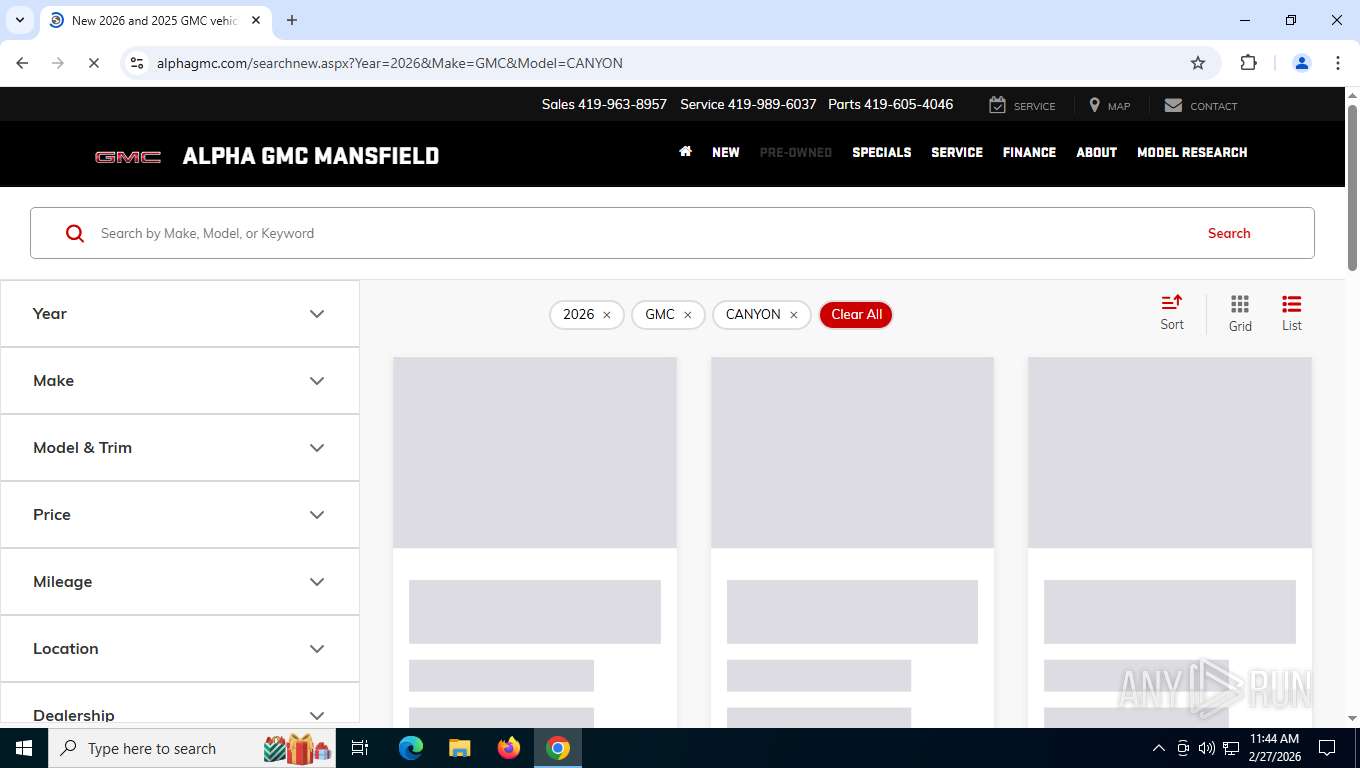Launch Firefox from taskbar
The image size is (1360, 768).
[x=509, y=748]
